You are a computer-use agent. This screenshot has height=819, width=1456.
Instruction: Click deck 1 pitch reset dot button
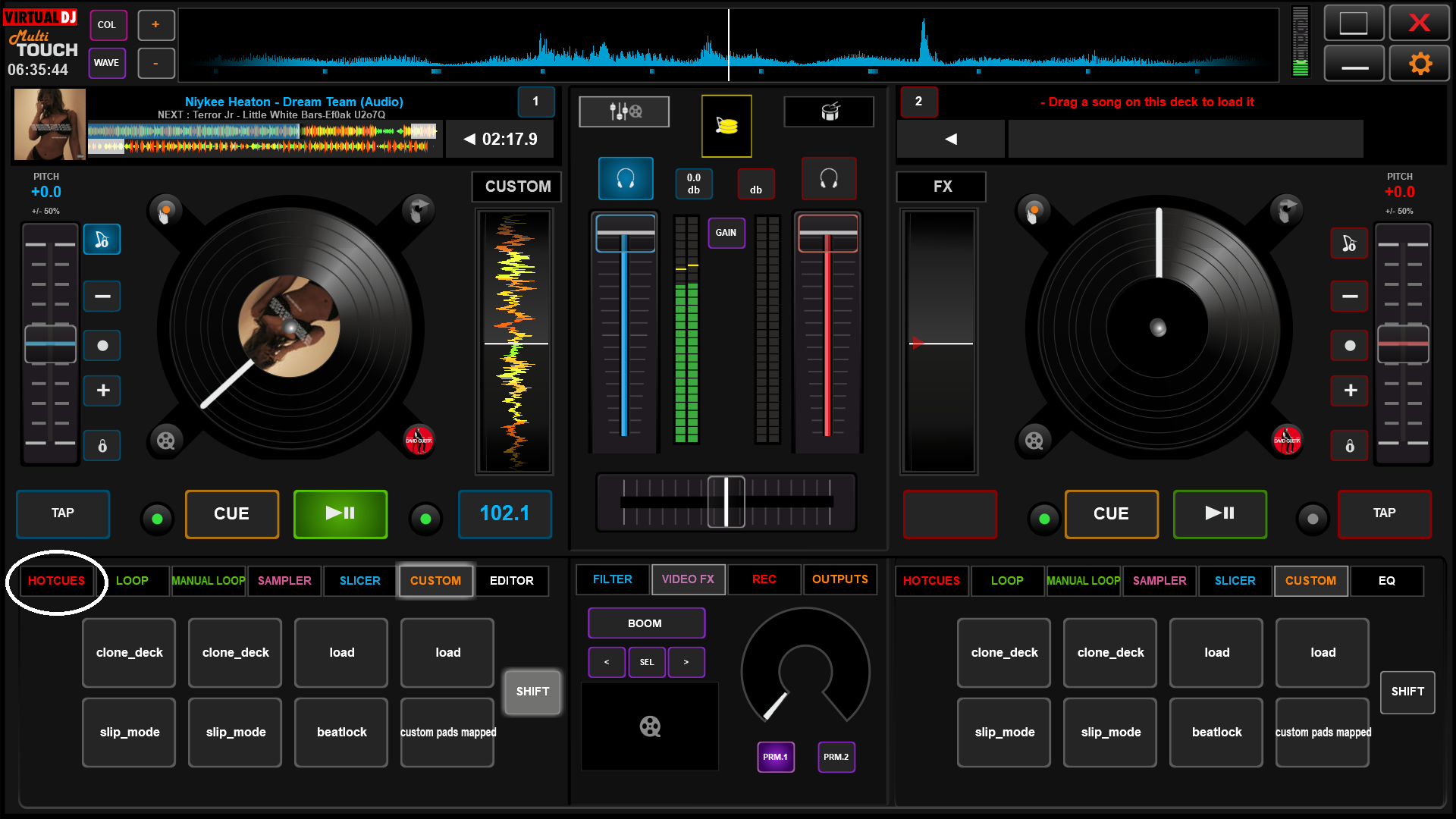pos(102,346)
